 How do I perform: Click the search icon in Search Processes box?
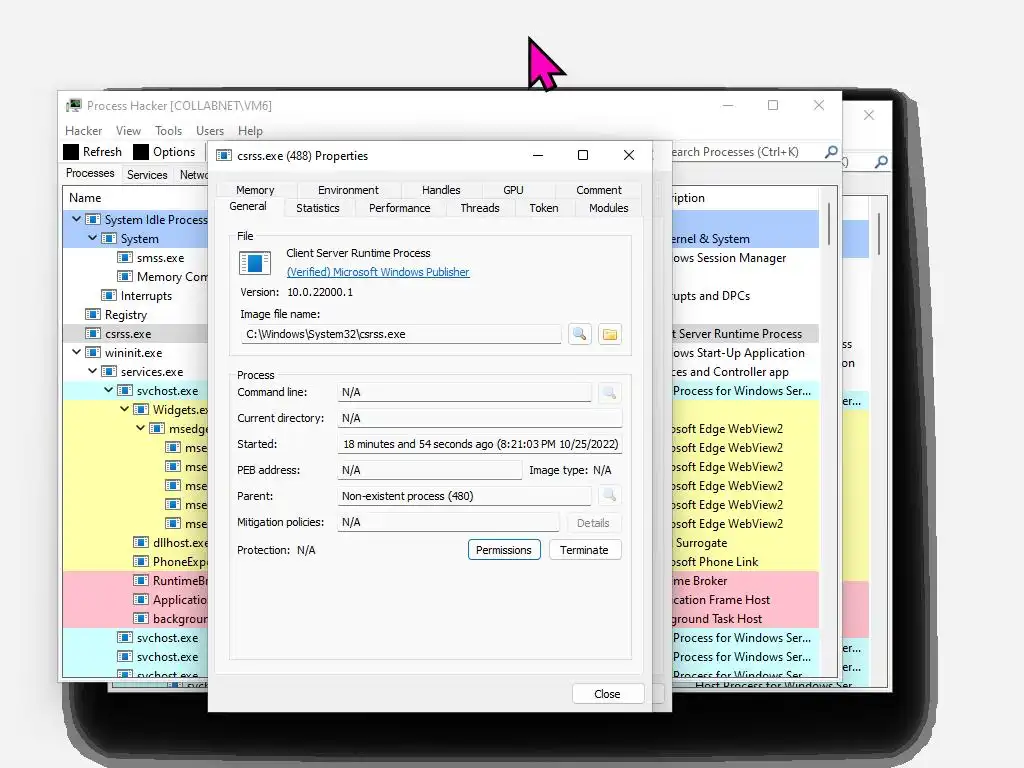point(831,152)
